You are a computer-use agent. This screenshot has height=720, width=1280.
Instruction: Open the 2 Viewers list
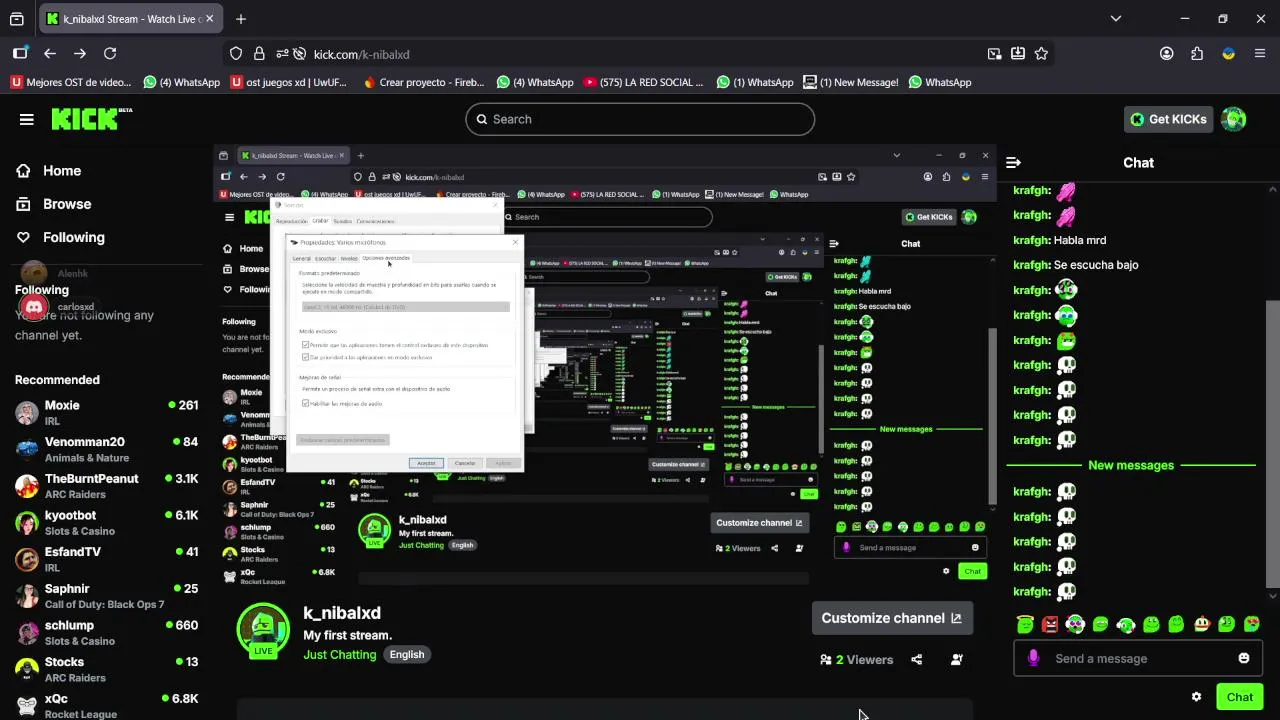coord(856,660)
